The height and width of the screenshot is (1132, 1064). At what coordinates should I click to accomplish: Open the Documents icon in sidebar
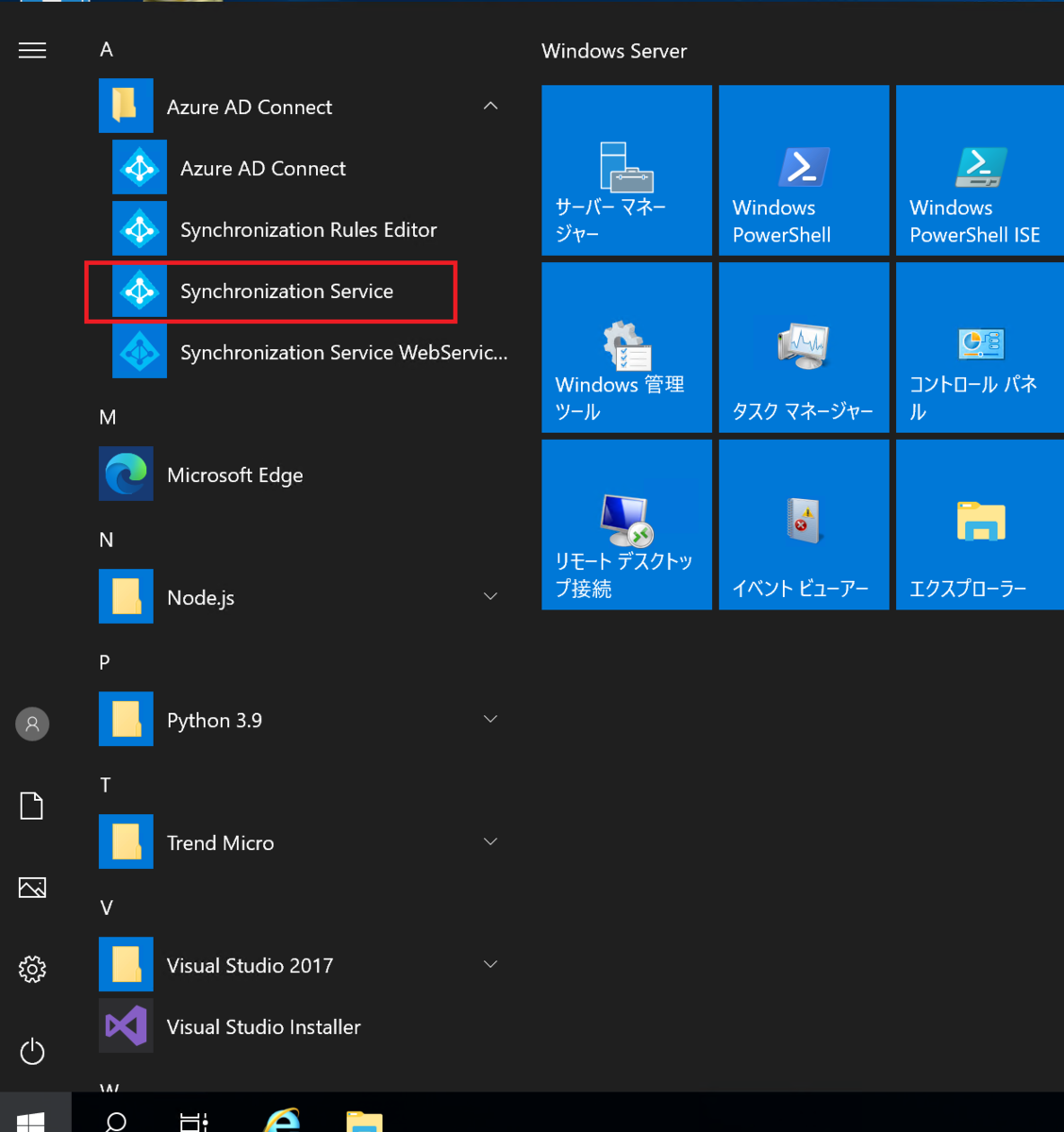32,806
